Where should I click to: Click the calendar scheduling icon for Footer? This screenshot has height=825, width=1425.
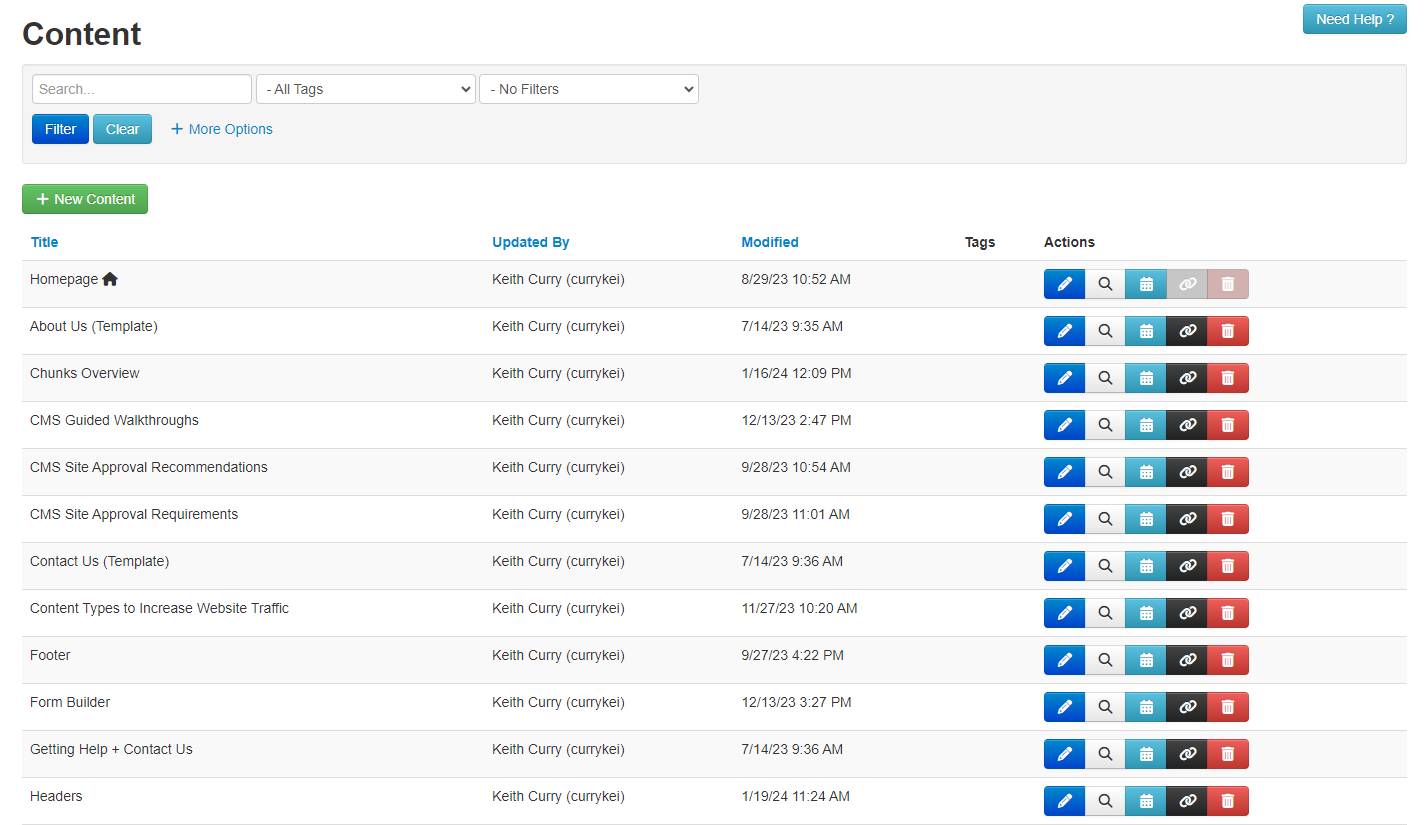(1145, 659)
